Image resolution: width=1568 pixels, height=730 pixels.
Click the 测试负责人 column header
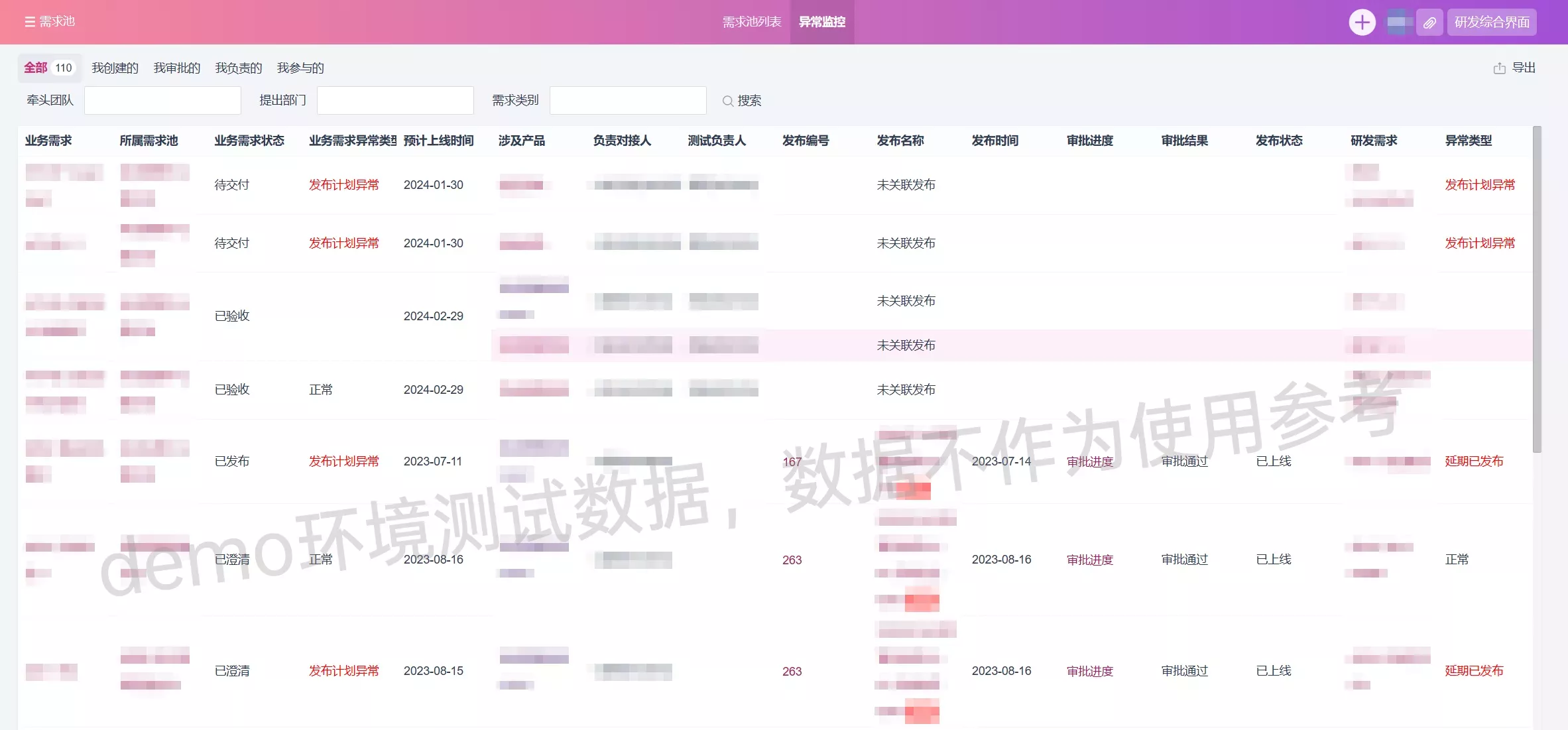tap(717, 141)
